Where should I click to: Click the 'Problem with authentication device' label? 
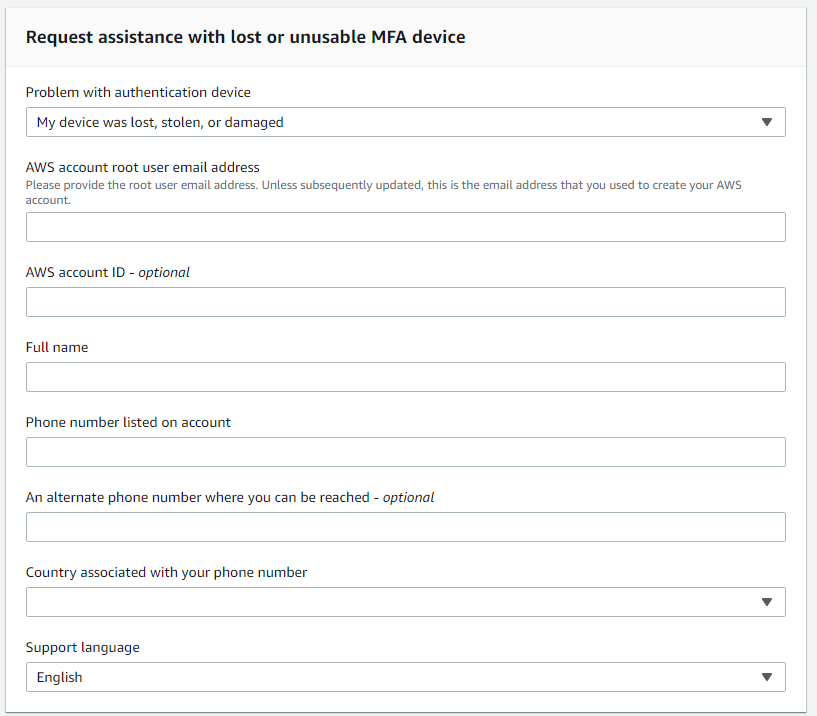click(138, 92)
